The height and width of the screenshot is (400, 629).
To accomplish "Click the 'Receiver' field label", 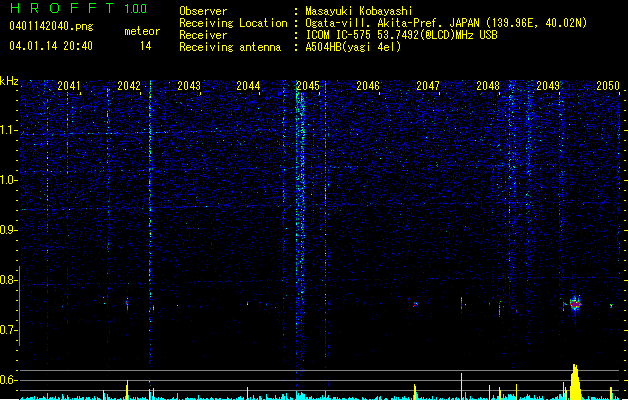I will [x=203, y=35].
